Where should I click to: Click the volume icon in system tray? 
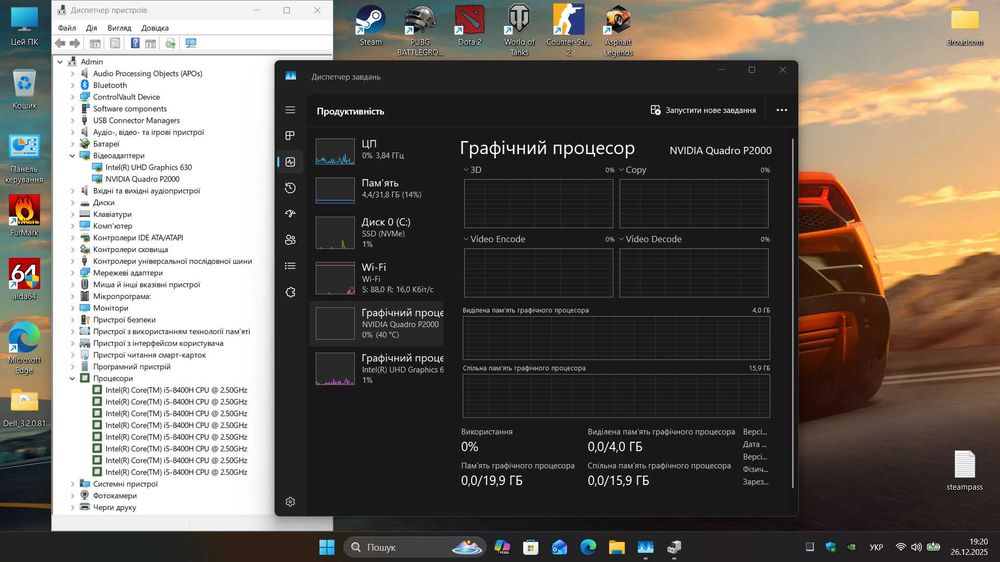pos(916,547)
